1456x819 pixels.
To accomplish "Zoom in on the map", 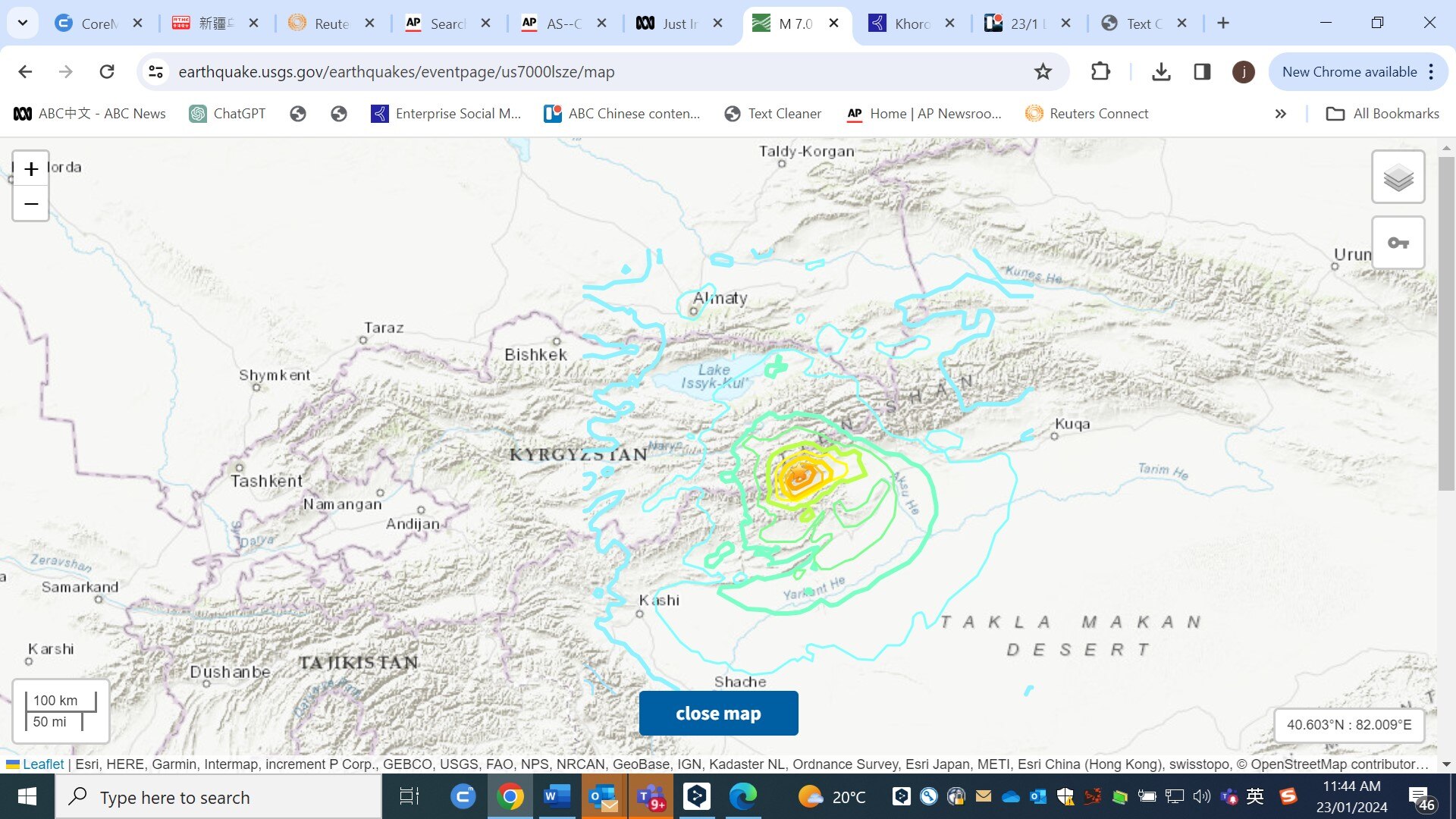I will point(31,169).
